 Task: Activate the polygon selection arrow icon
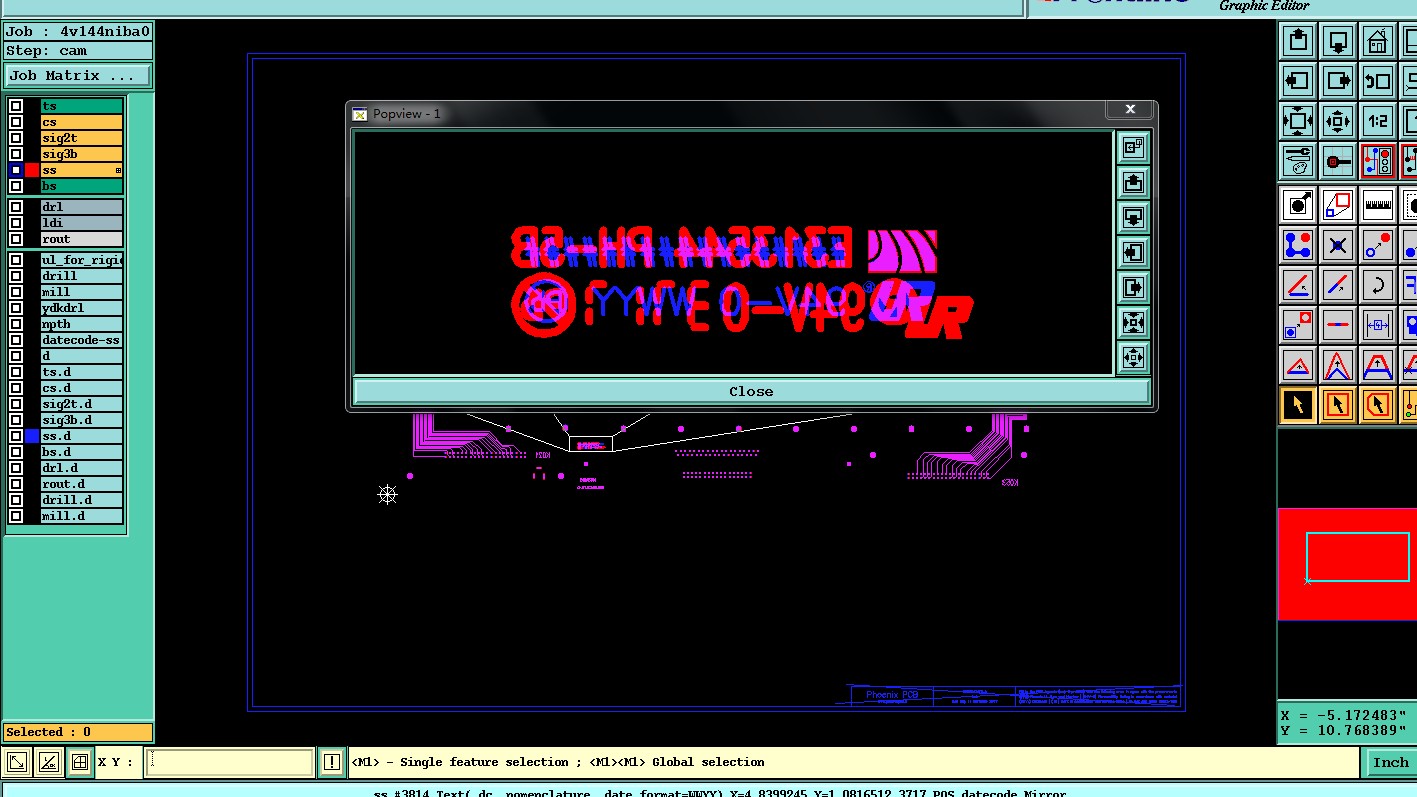point(1378,405)
